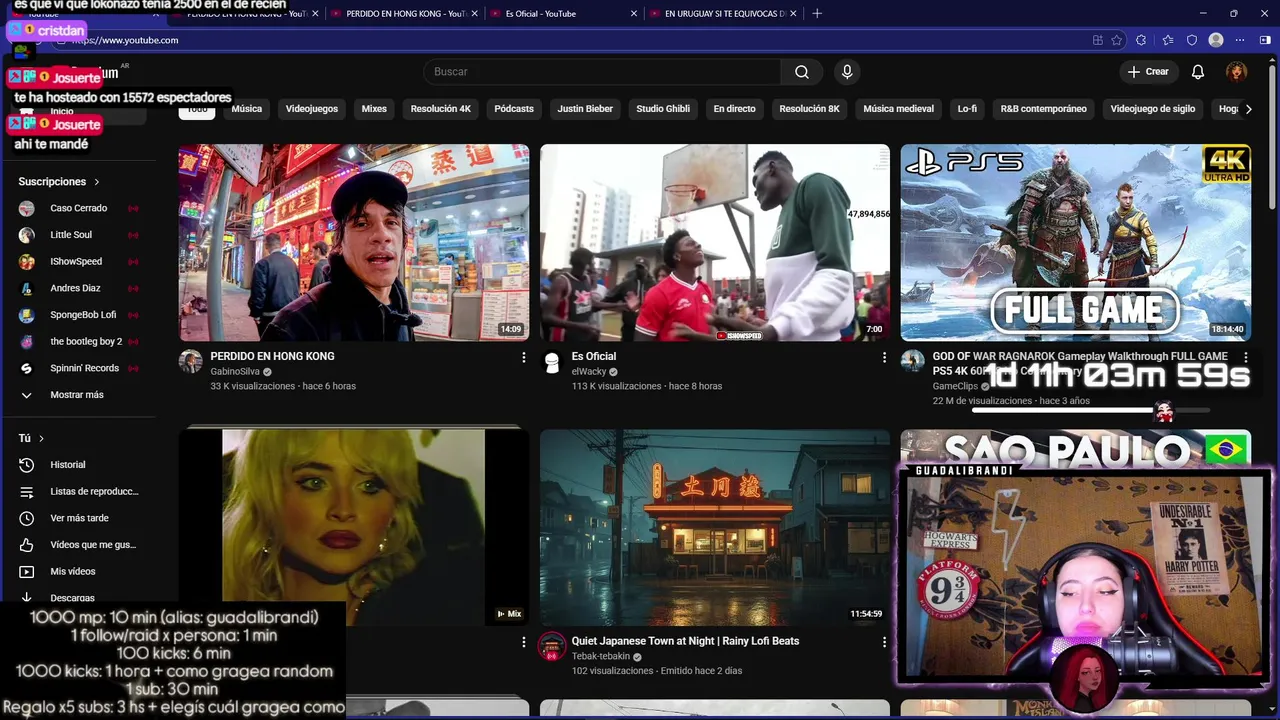Select the En directo filter chip
1280x720 pixels.
(x=734, y=109)
